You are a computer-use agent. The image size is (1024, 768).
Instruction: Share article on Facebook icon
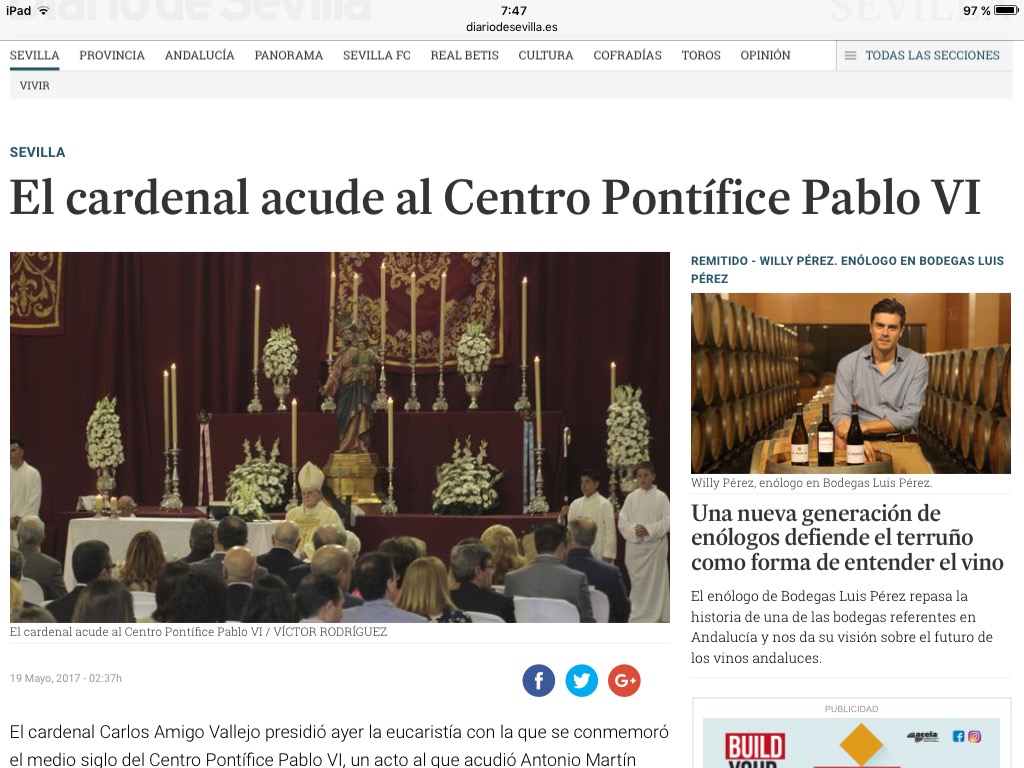pyautogui.click(x=539, y=680)
